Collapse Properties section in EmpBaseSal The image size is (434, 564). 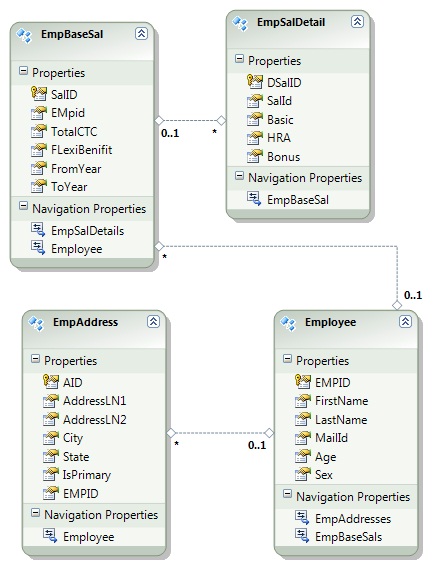23,70
